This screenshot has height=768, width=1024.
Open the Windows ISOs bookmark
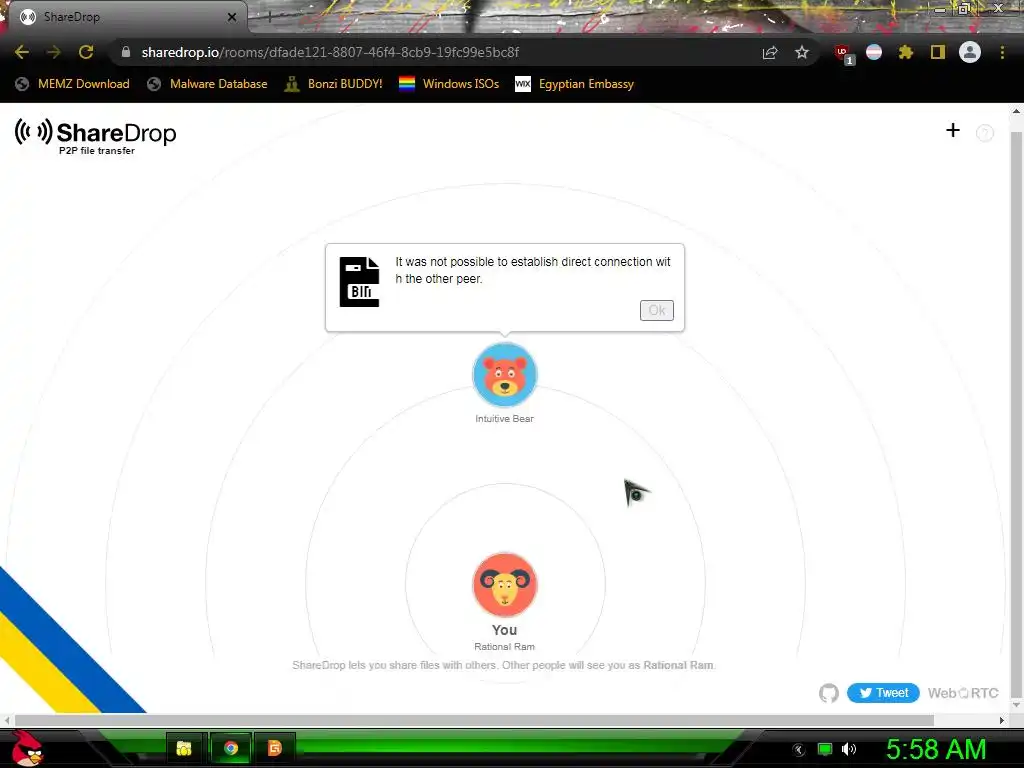pos(449,84)
